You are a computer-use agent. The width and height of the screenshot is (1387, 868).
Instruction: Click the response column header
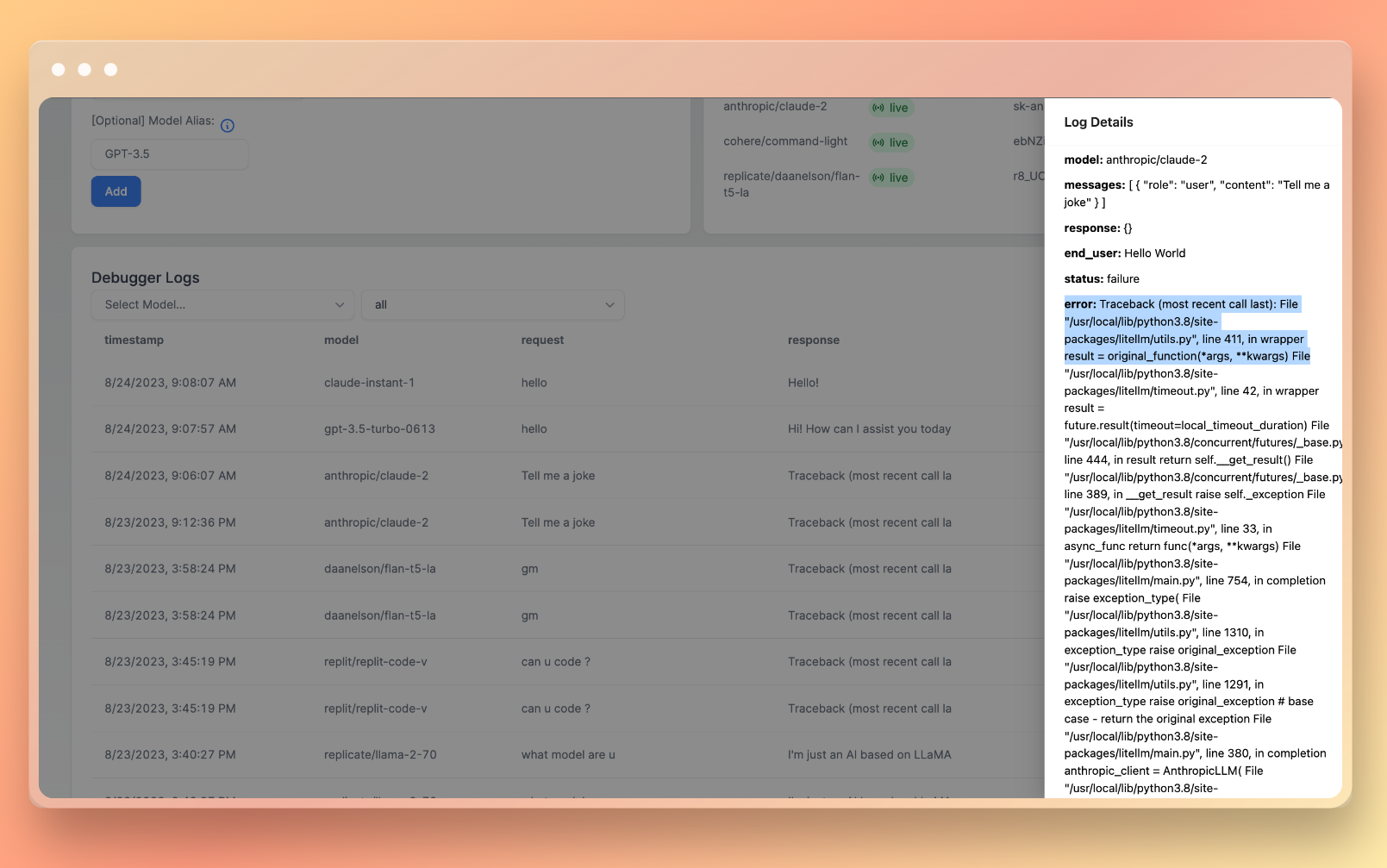point(814,340)
